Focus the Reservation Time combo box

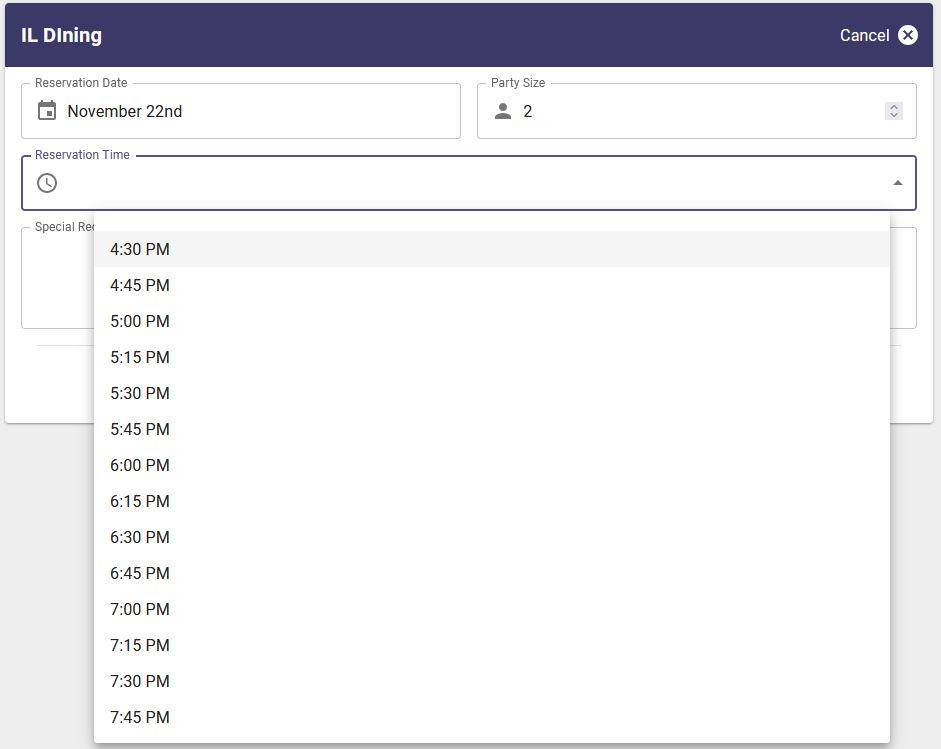tap(470, 183)
